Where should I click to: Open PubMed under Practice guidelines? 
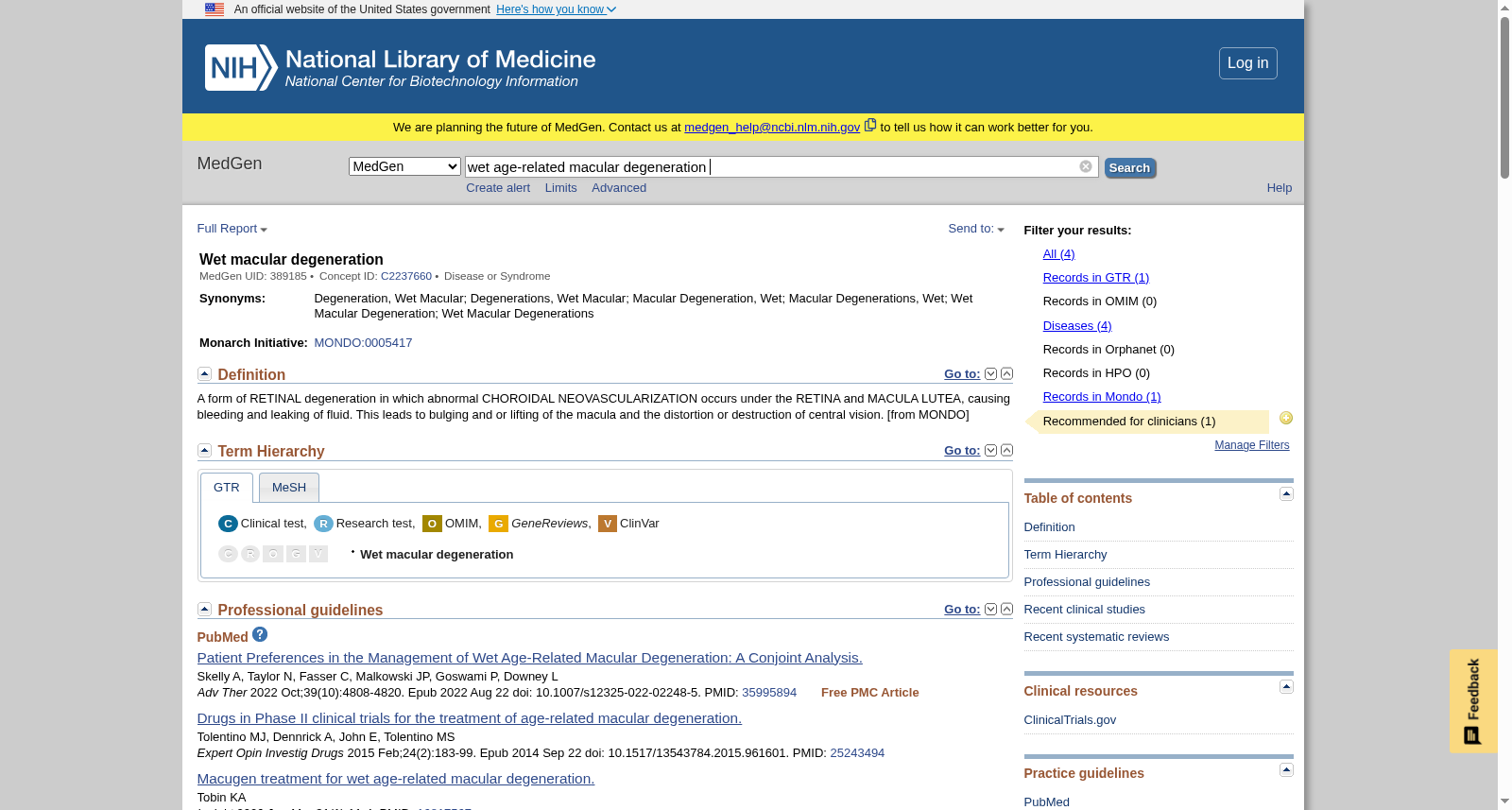1046,802
